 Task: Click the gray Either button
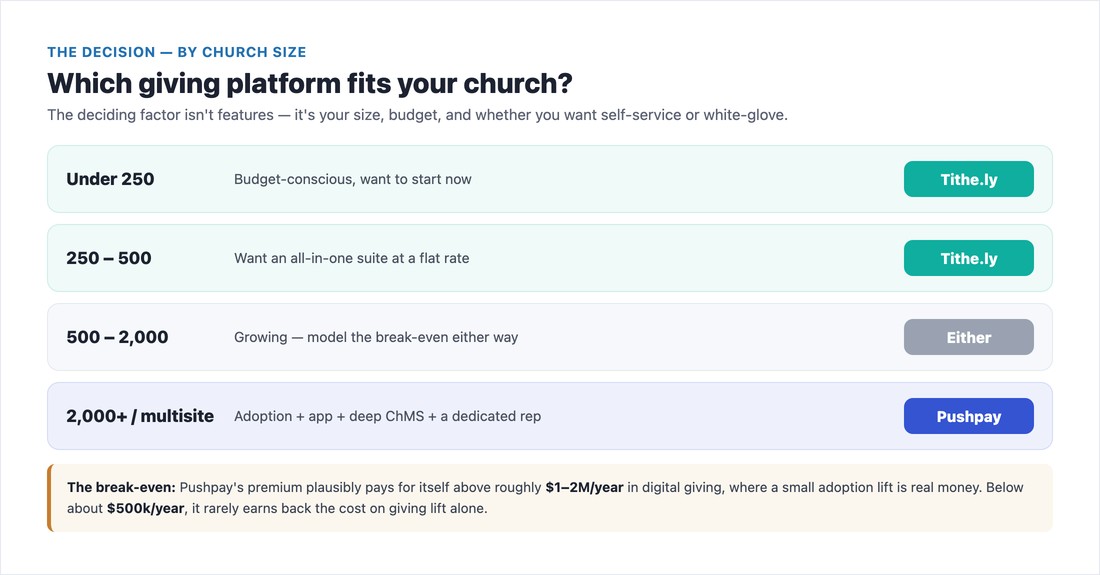(x=968, y=337)
